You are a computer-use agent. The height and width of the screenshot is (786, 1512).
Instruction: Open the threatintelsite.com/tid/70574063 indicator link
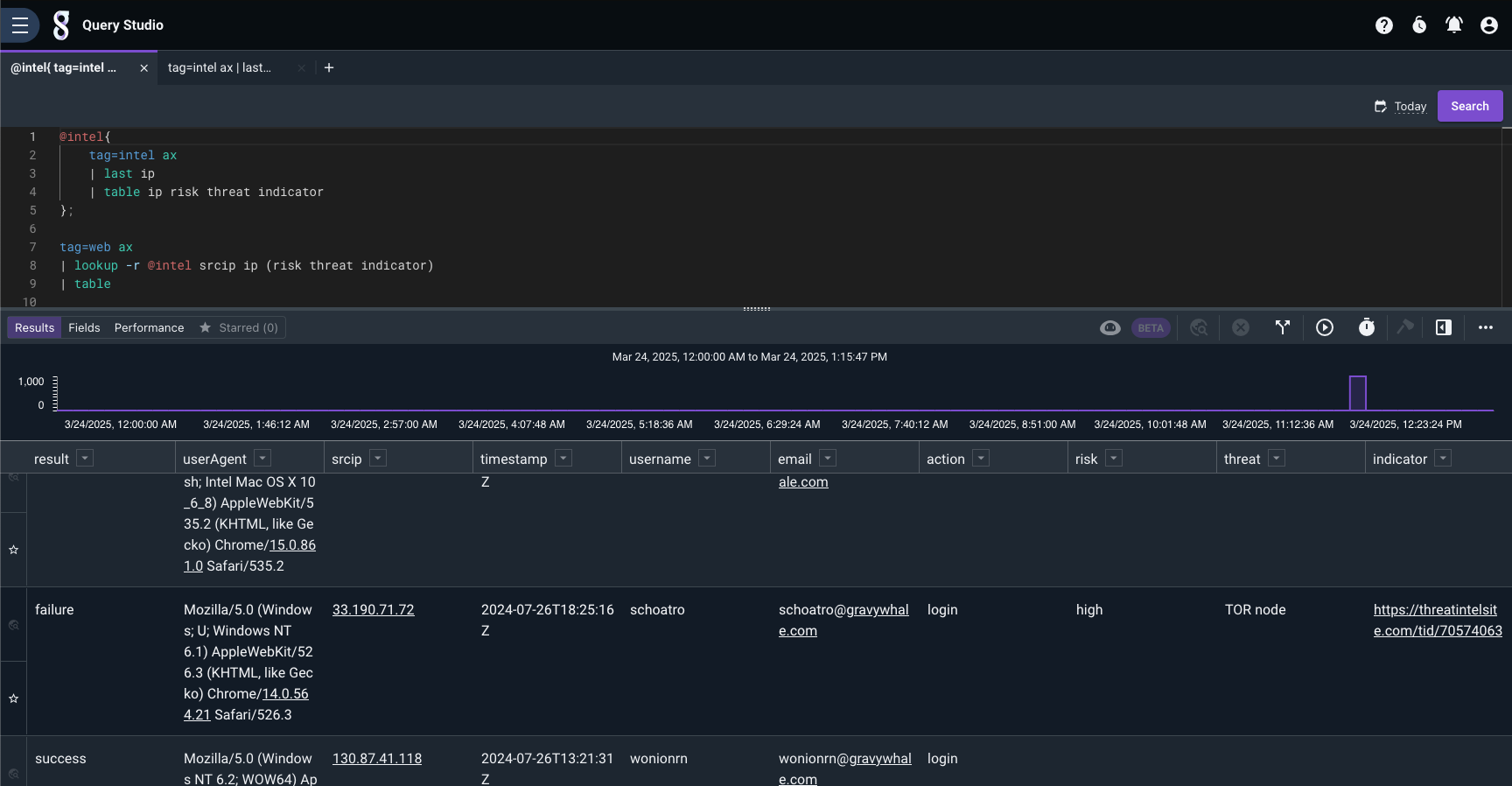[x=1438, y=620]
